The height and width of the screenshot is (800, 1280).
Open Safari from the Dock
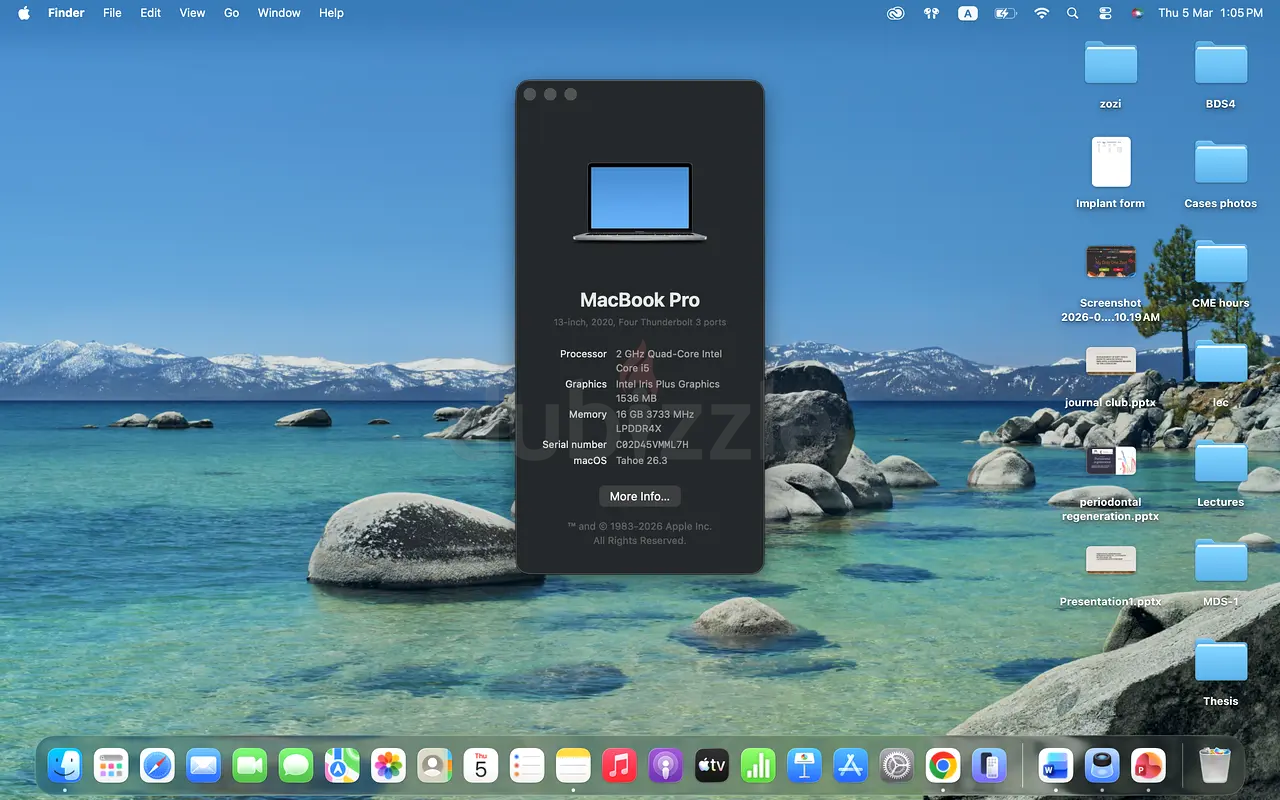[x=157, y=767]
